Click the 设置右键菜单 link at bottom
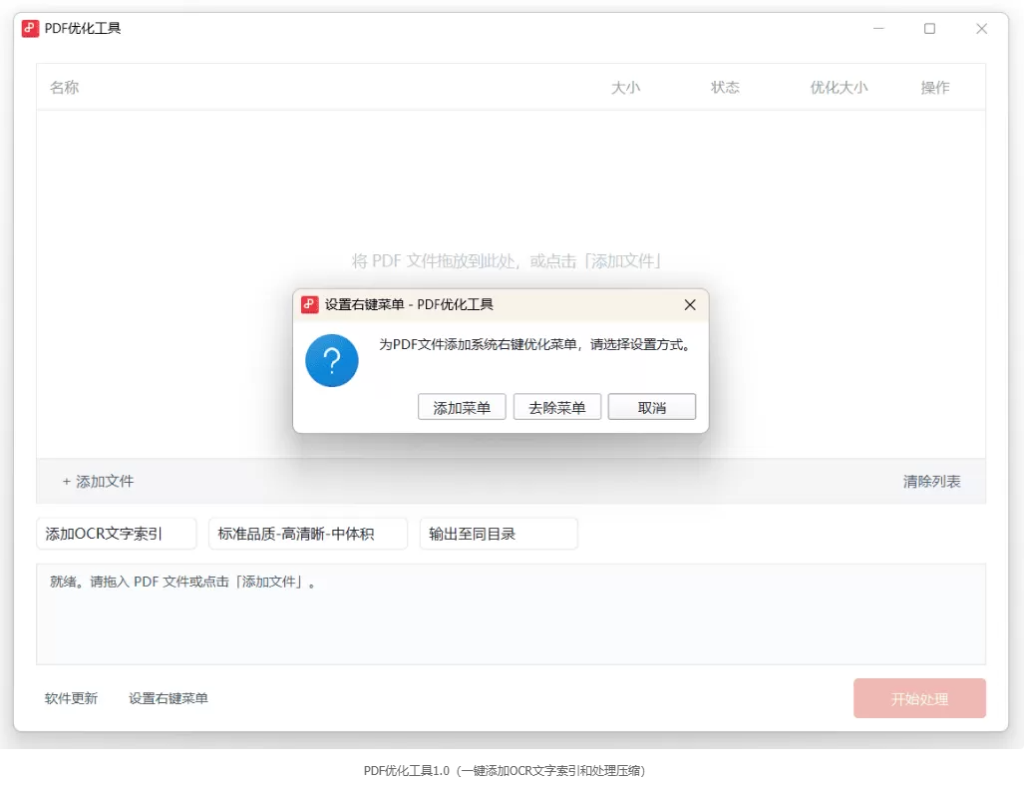The height and width of the screenshot is (785, 1024). pos(168,698)
